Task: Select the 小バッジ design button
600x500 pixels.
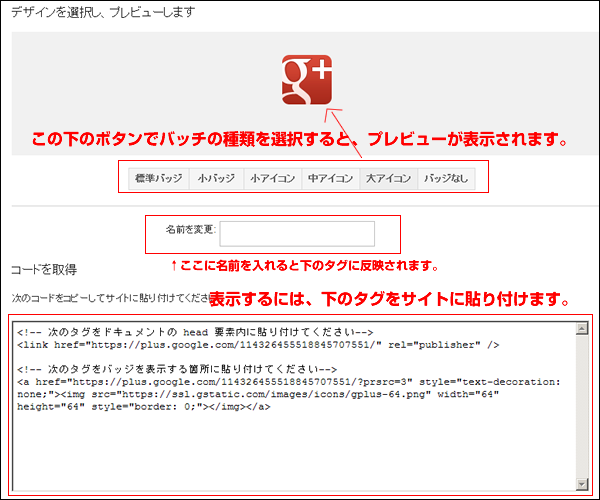Action: point(217,179)
